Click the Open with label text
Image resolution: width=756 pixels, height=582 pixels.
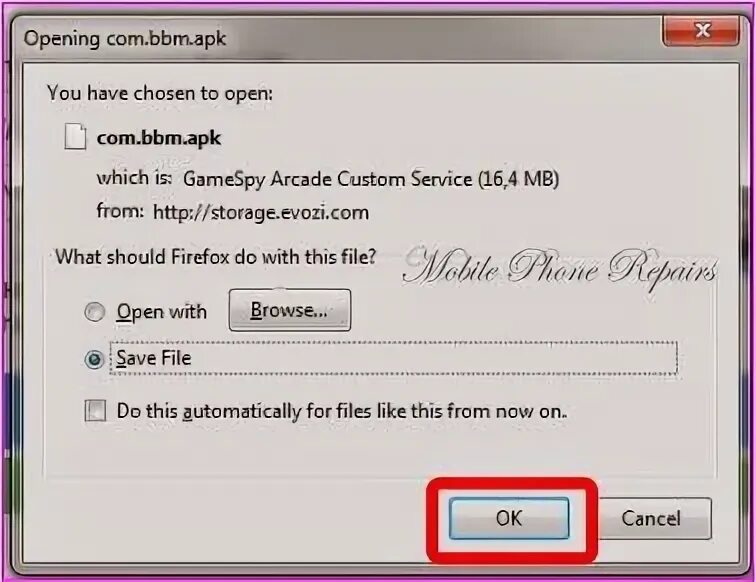tap(162, 312)
